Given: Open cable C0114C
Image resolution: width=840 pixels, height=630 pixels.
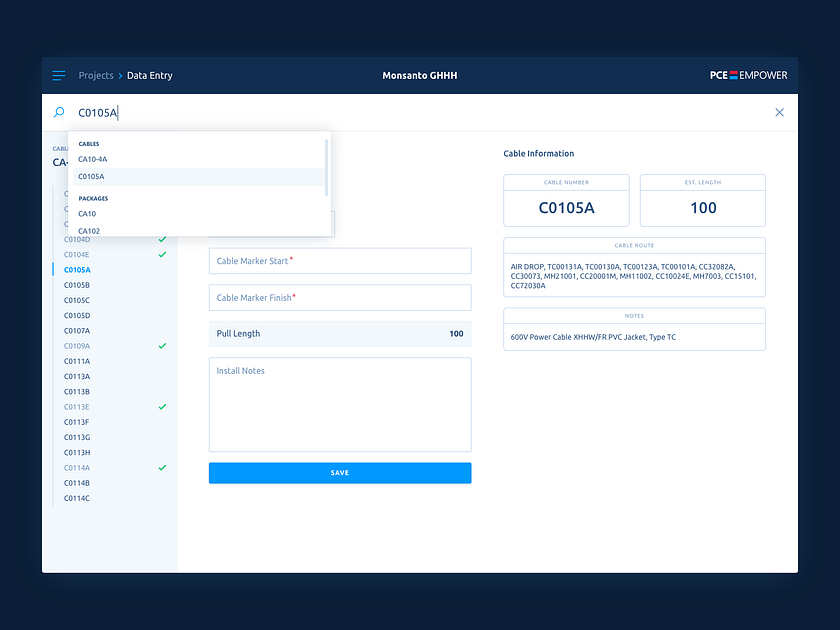Looking at the screenshot, I should pyautogui.click(x=77, y=498).
